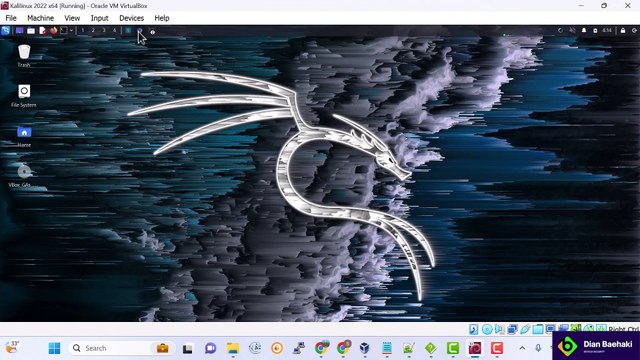Select the Home folder desktop icon

[x=24, y=136]
